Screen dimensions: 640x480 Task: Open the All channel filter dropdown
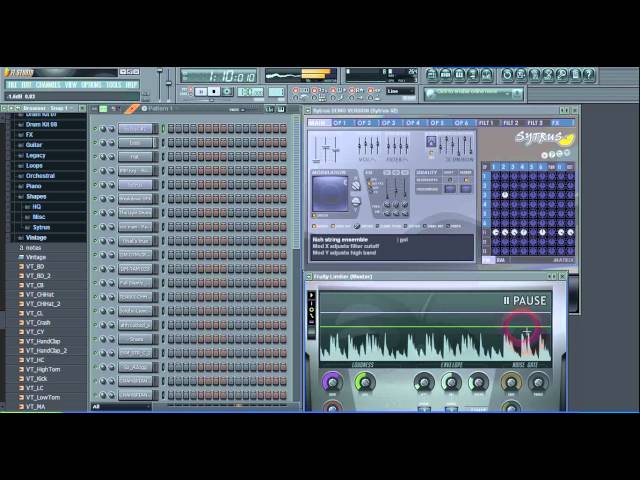[122, 407]
